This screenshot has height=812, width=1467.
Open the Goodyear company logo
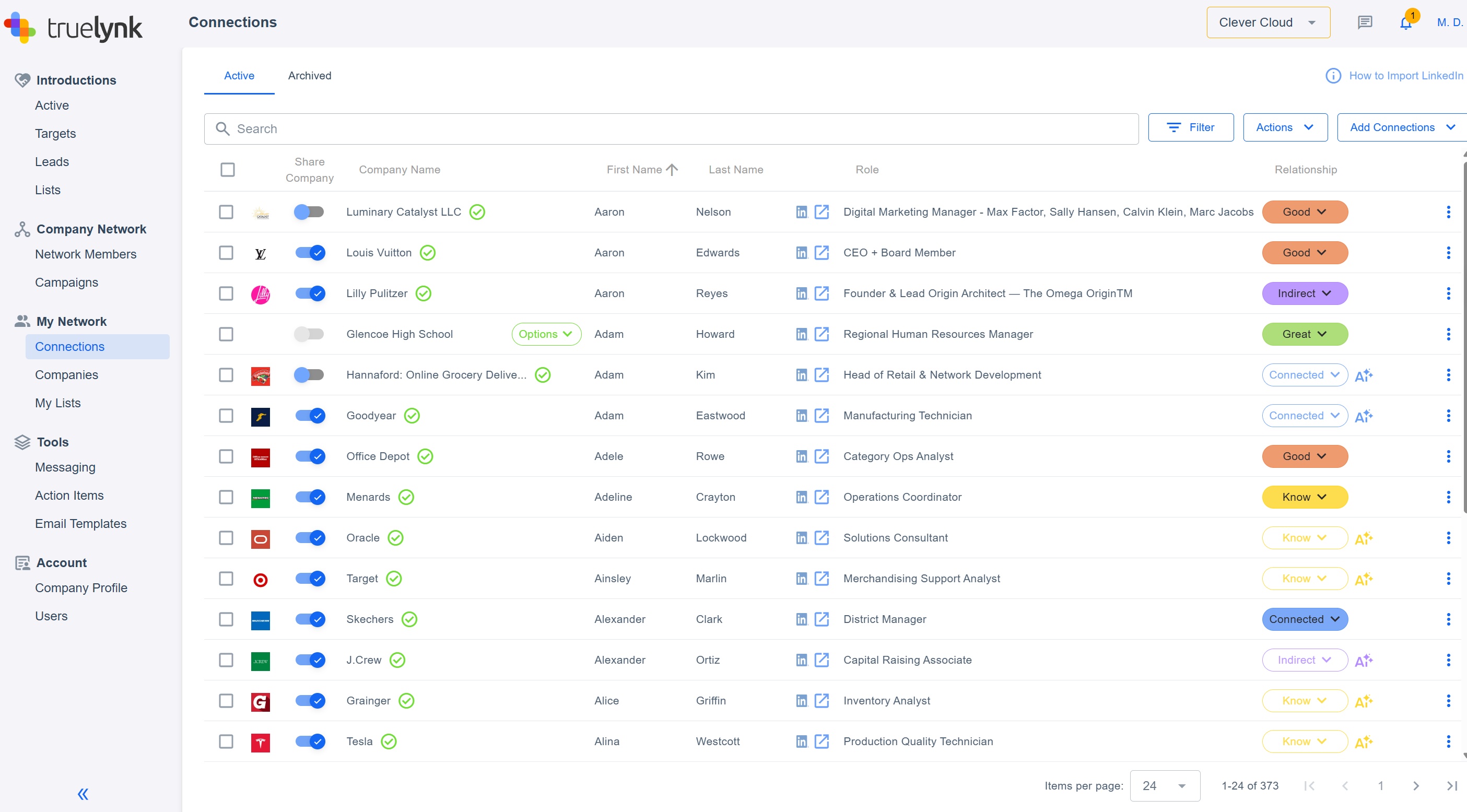click(260, 417)
